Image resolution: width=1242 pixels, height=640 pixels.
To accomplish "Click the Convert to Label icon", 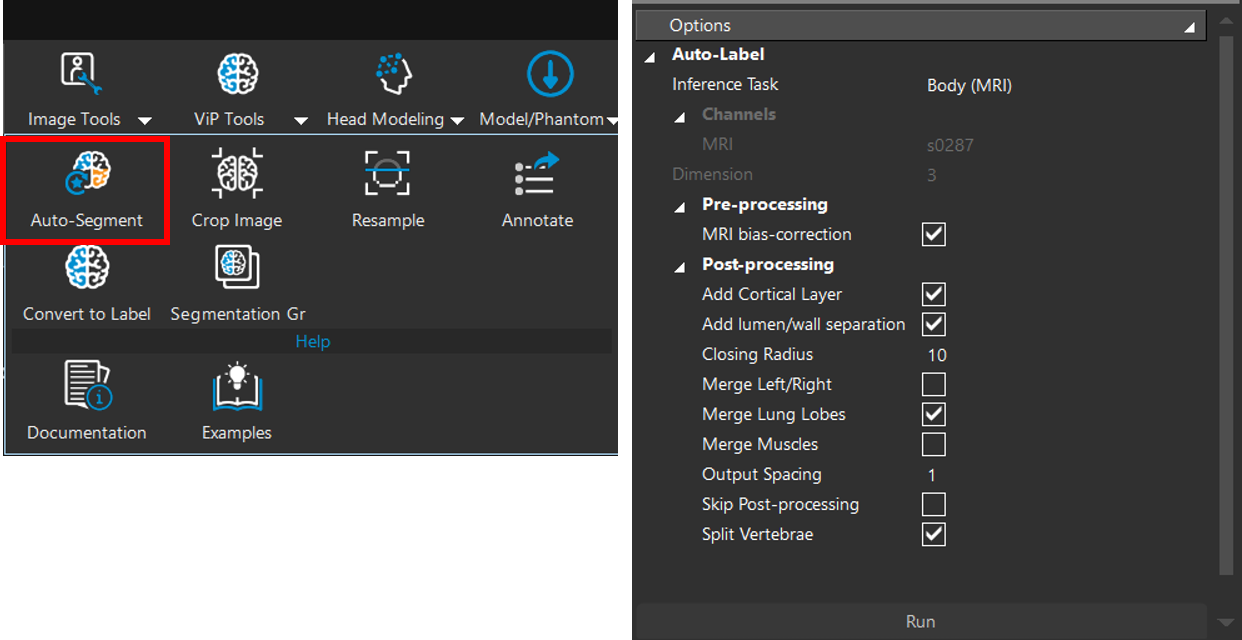I will [x=86, y=269].
